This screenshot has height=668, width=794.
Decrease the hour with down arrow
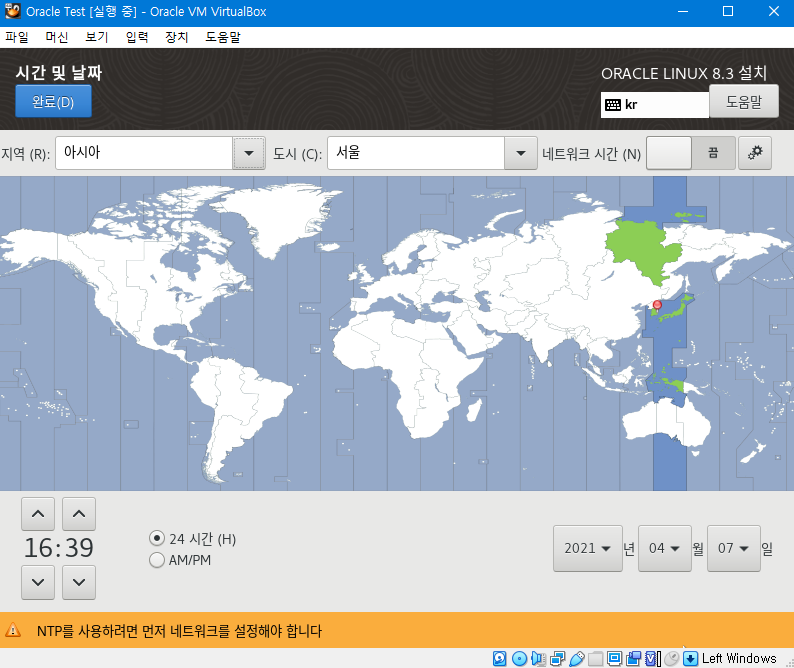point(38,582)
